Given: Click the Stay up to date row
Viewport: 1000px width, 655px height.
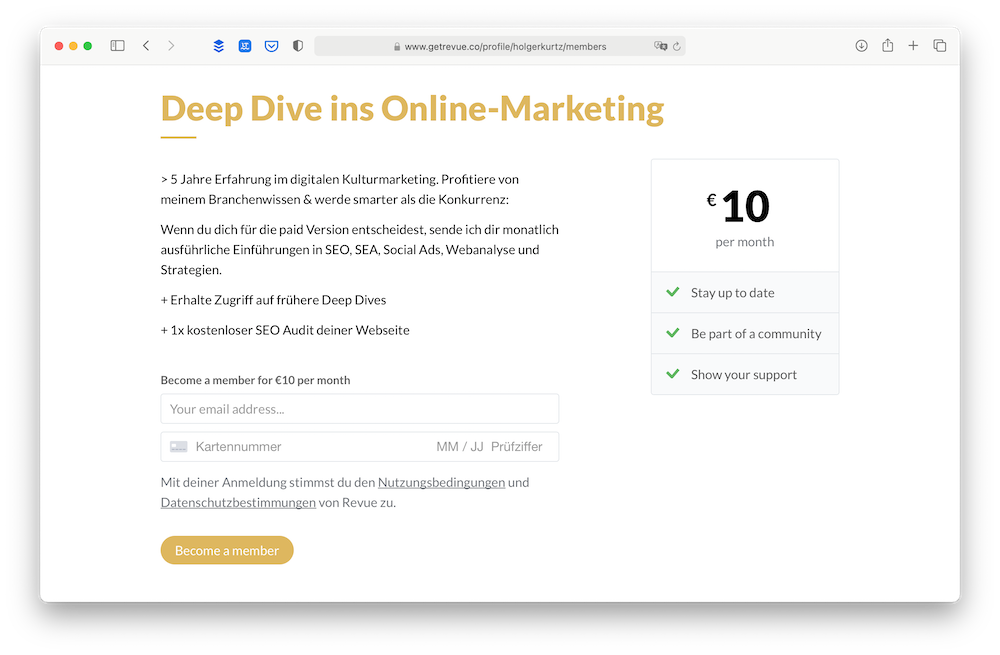Looking at the screenshot, I should click(x=745, y=293).
